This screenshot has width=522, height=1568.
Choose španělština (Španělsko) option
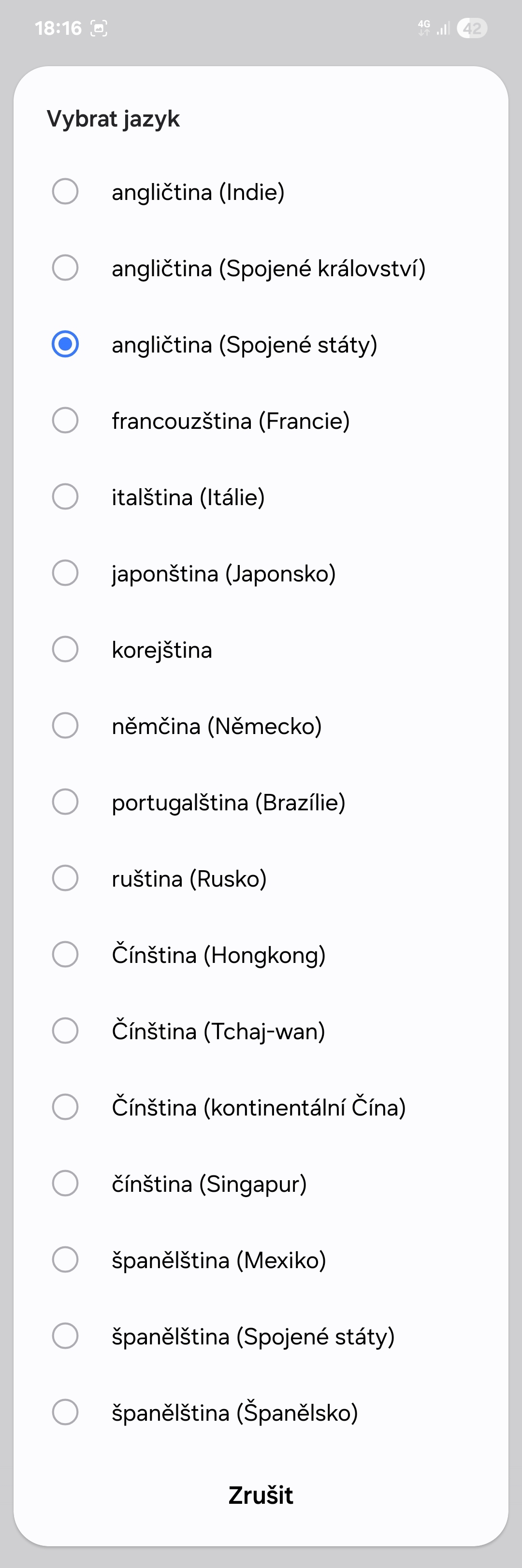click(x=65, y=1412)
